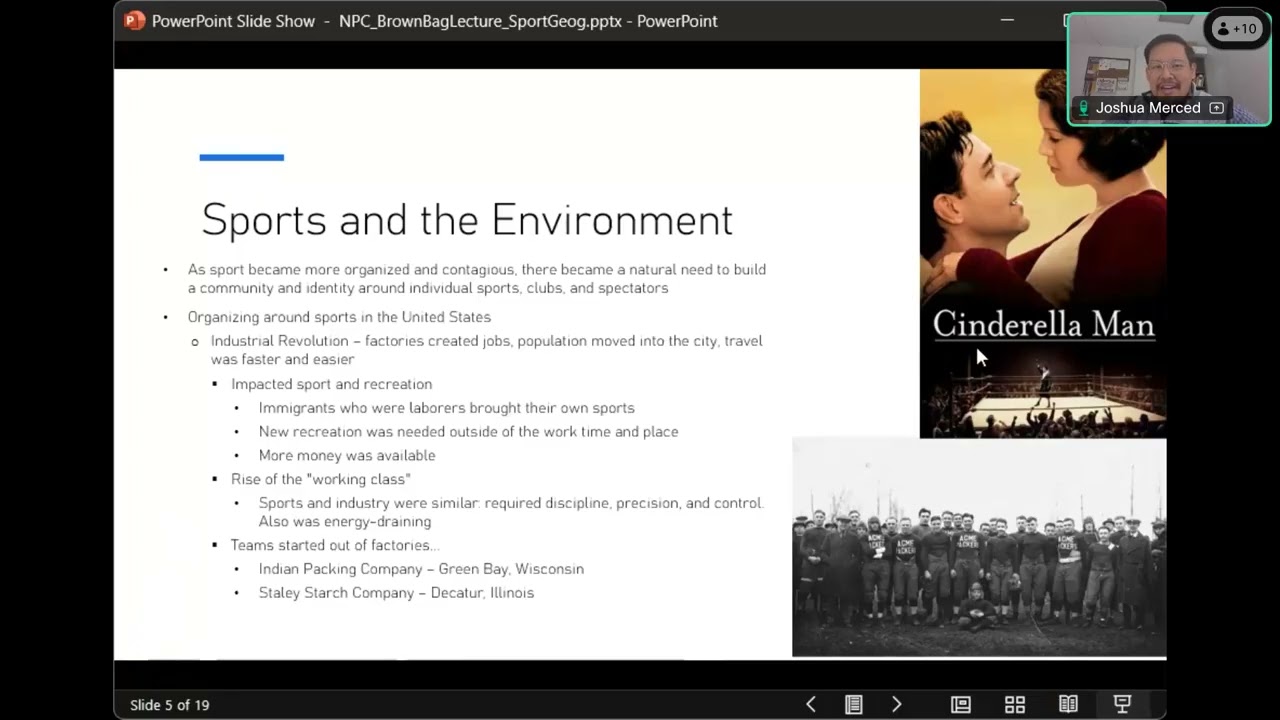Click the Acme Packers team photo
Screen dimensions: 1280x720
(x=979, y=547)
